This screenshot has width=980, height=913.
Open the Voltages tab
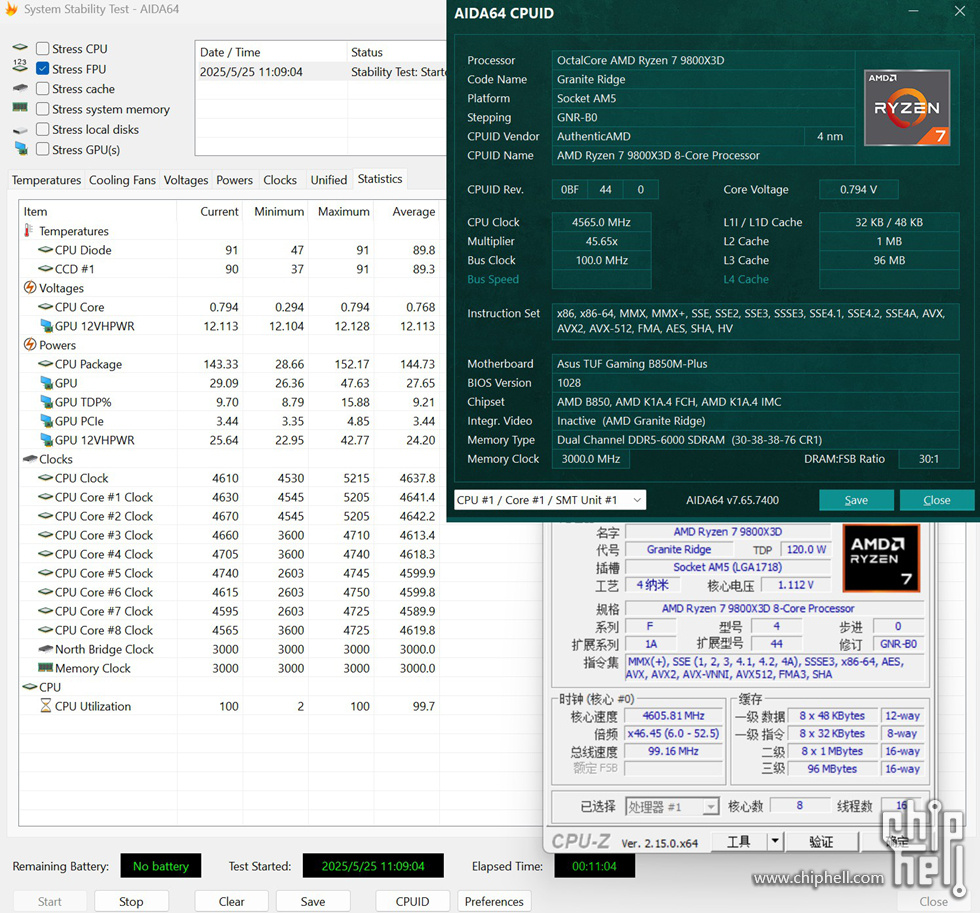186,180
